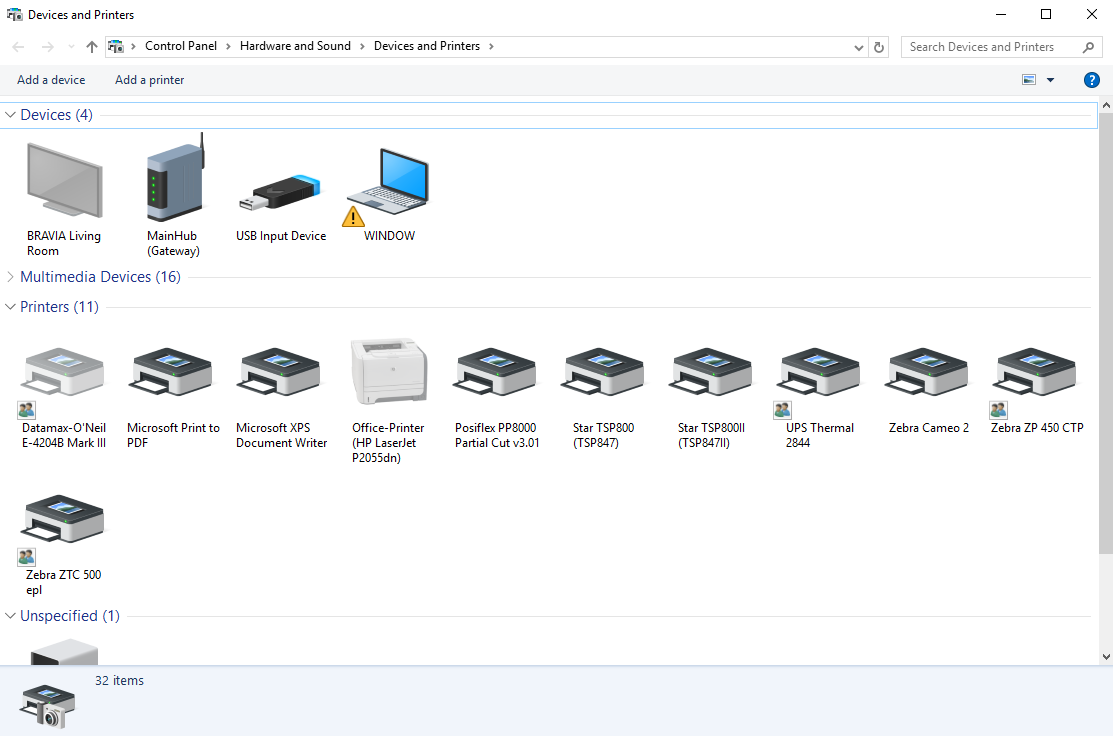Viewport: 1113px width, 736px height.
Task: Expand chevron after Devices and Printers breadcrumb
Action: (x=490, y=47)
